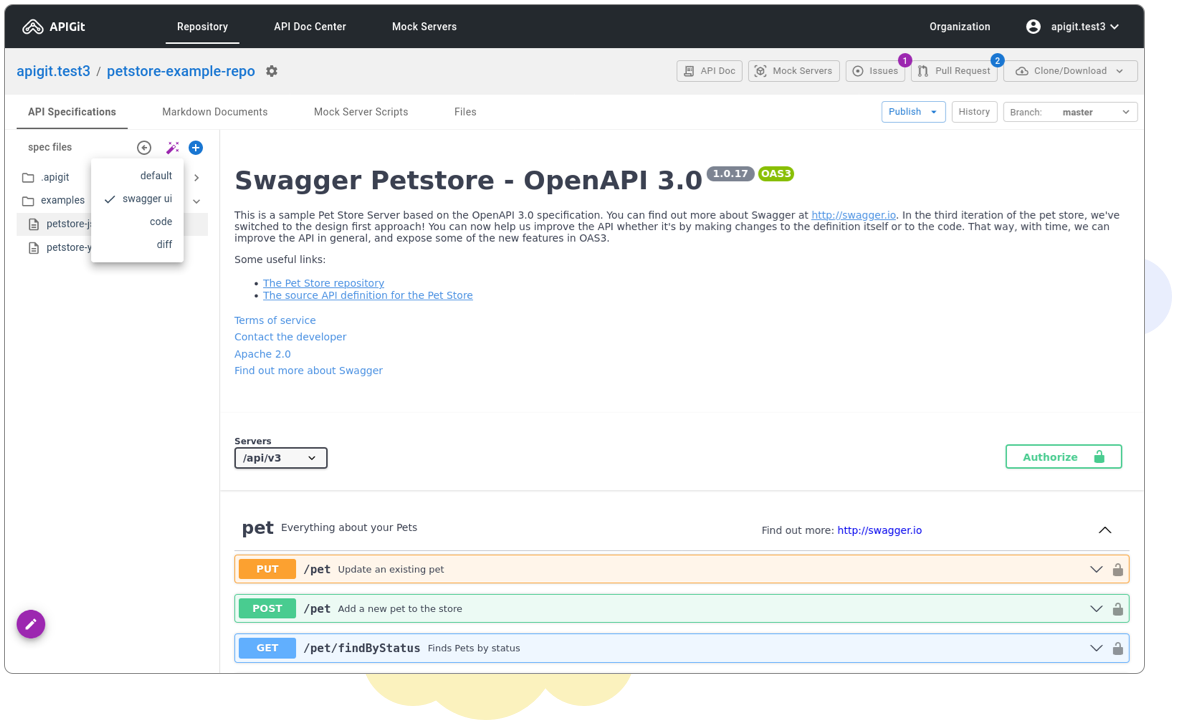Click the examples folder icon
The image size is (1200, 727).
click(x=28, y=200)
